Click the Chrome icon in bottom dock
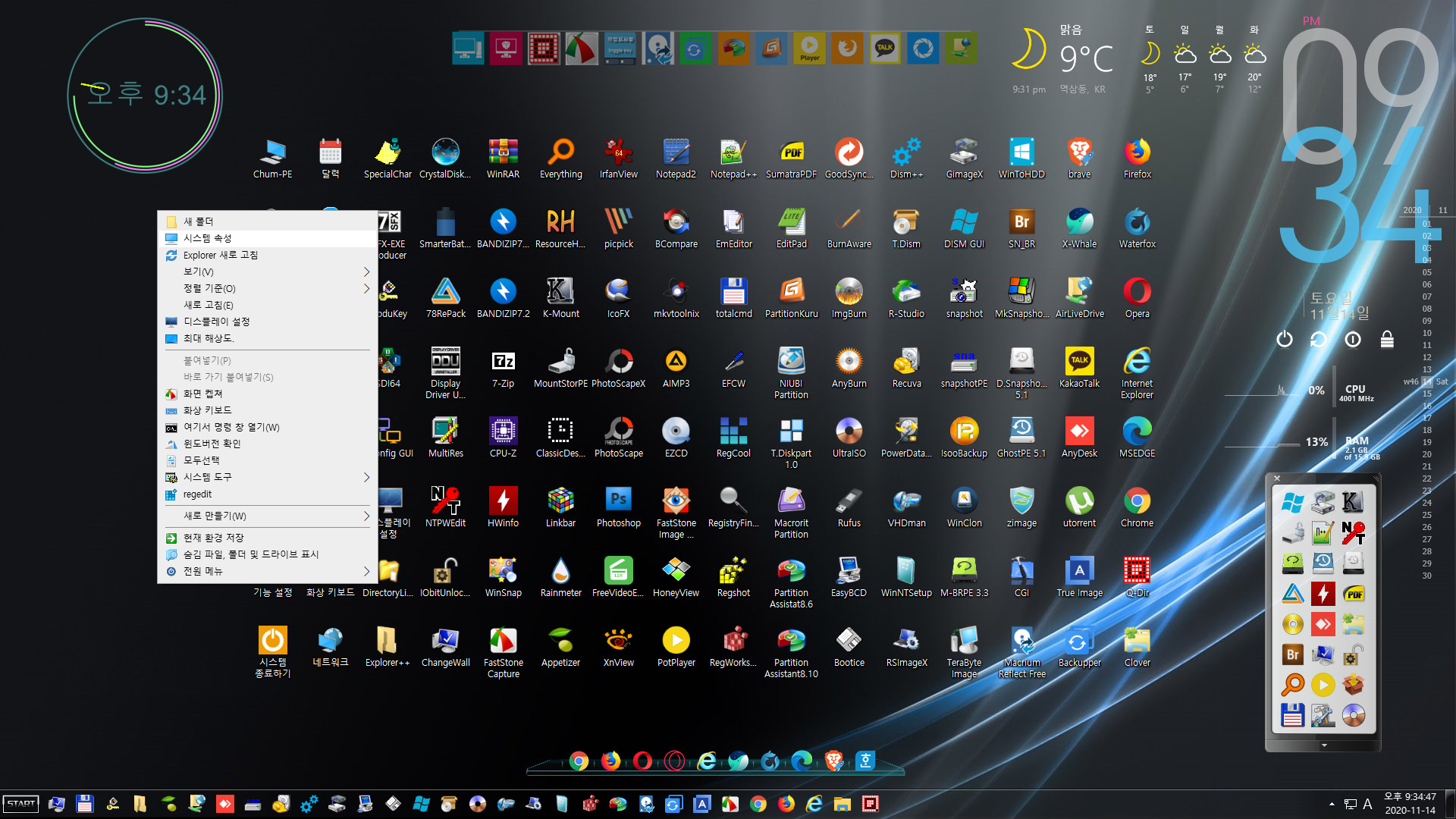 click(579, 761)
